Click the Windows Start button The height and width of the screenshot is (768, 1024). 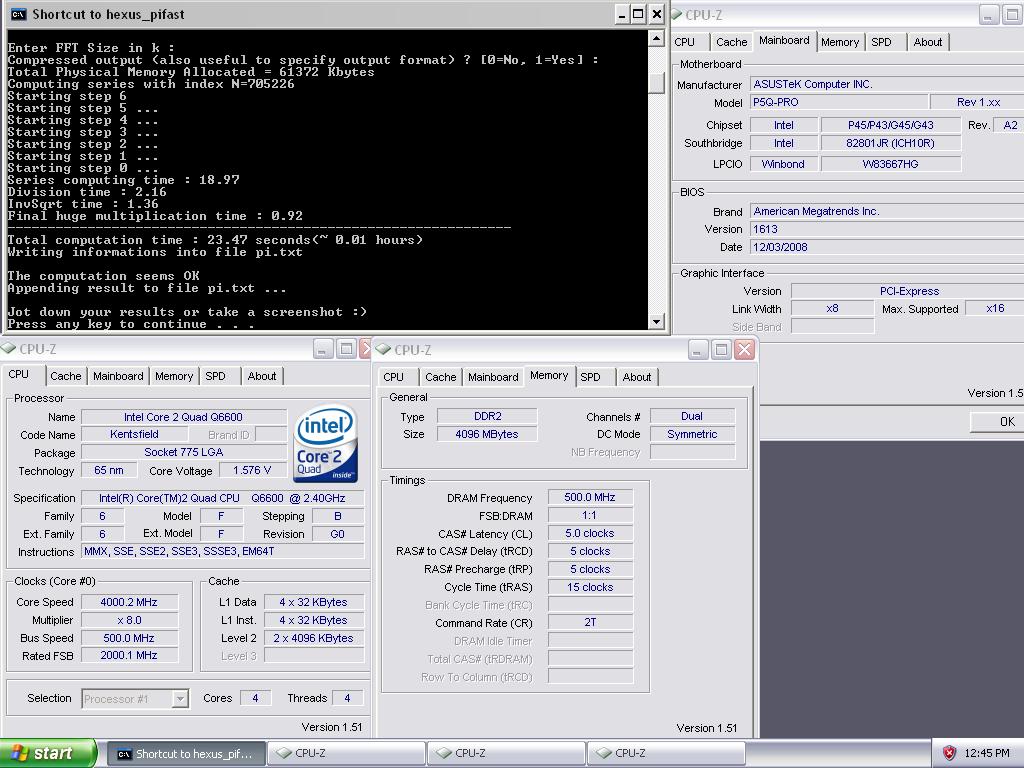point(49,753)
